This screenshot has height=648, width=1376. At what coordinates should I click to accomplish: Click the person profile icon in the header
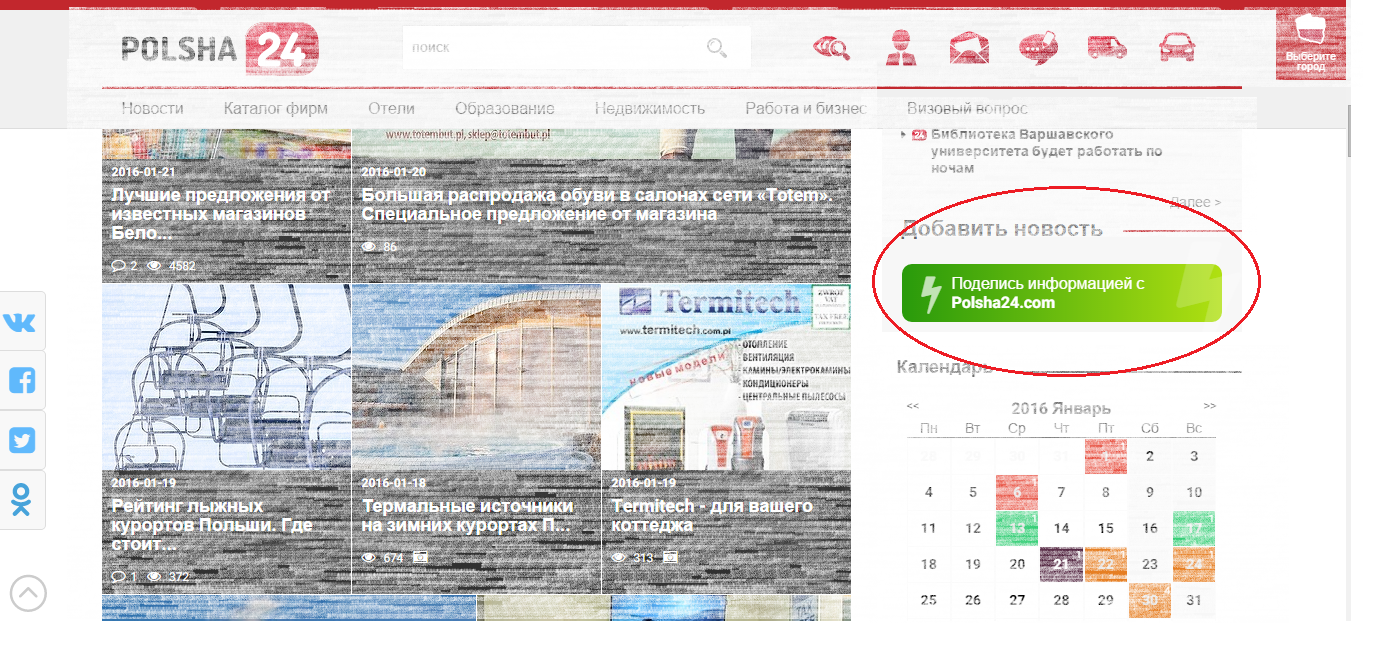[901, 48]
